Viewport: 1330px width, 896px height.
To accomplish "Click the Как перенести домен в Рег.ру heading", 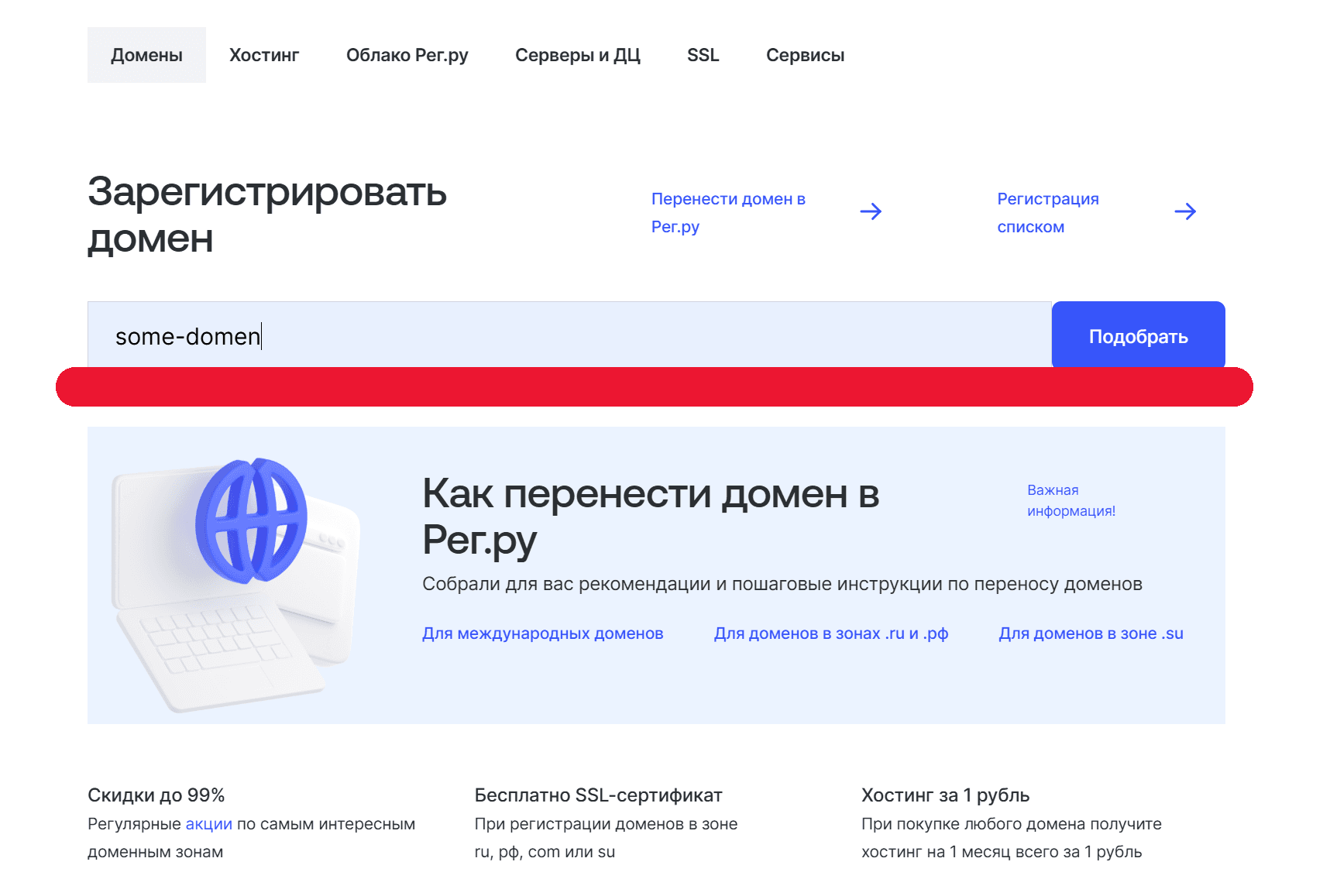I will click(651, 516).
